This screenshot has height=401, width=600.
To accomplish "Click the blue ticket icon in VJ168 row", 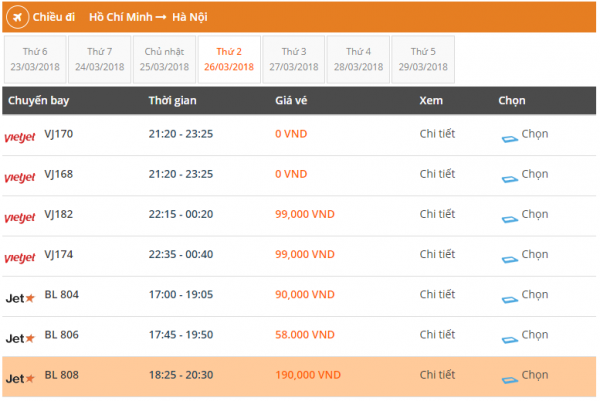I will (510, 179).
